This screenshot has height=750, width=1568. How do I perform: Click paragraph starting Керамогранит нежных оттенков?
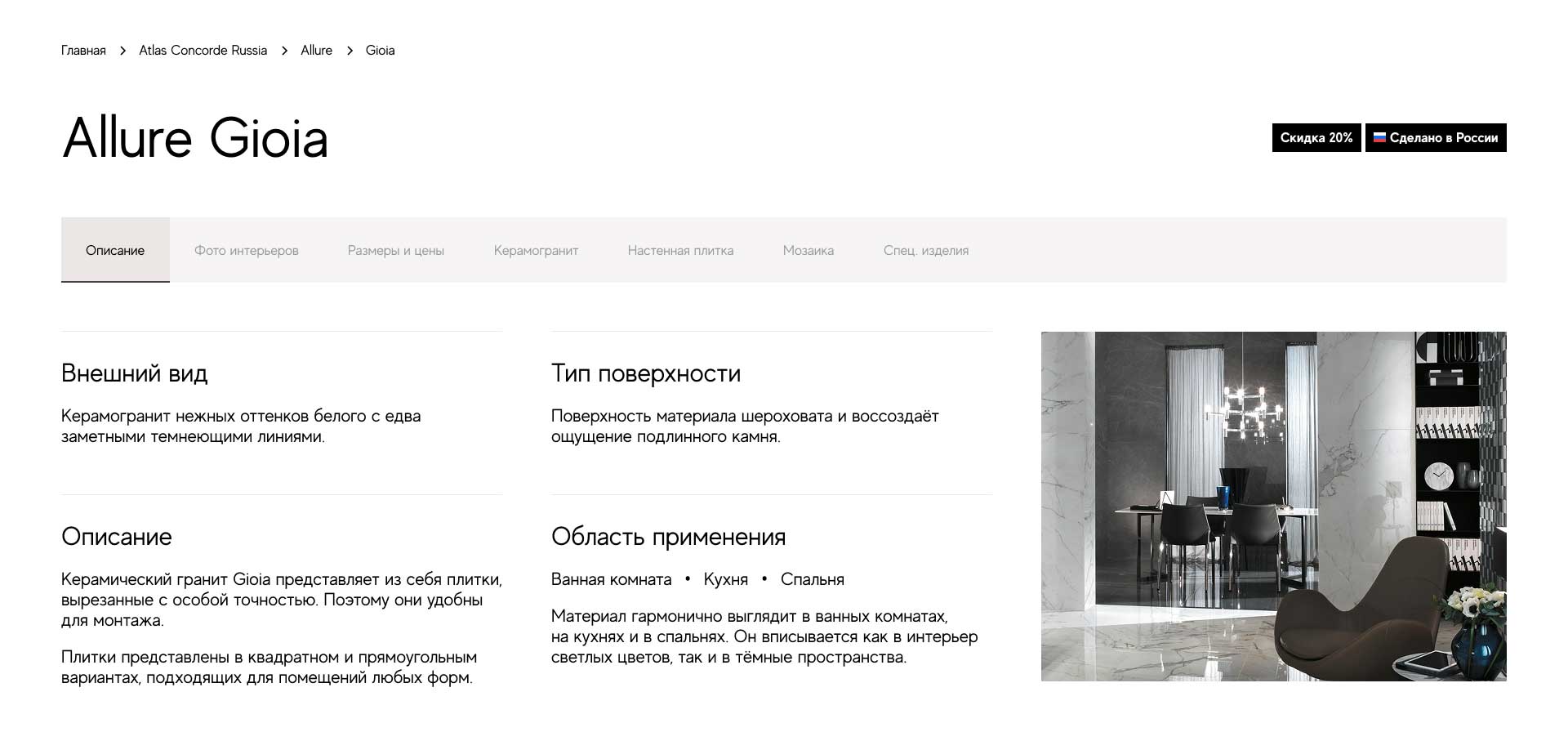tap(241, 426)
